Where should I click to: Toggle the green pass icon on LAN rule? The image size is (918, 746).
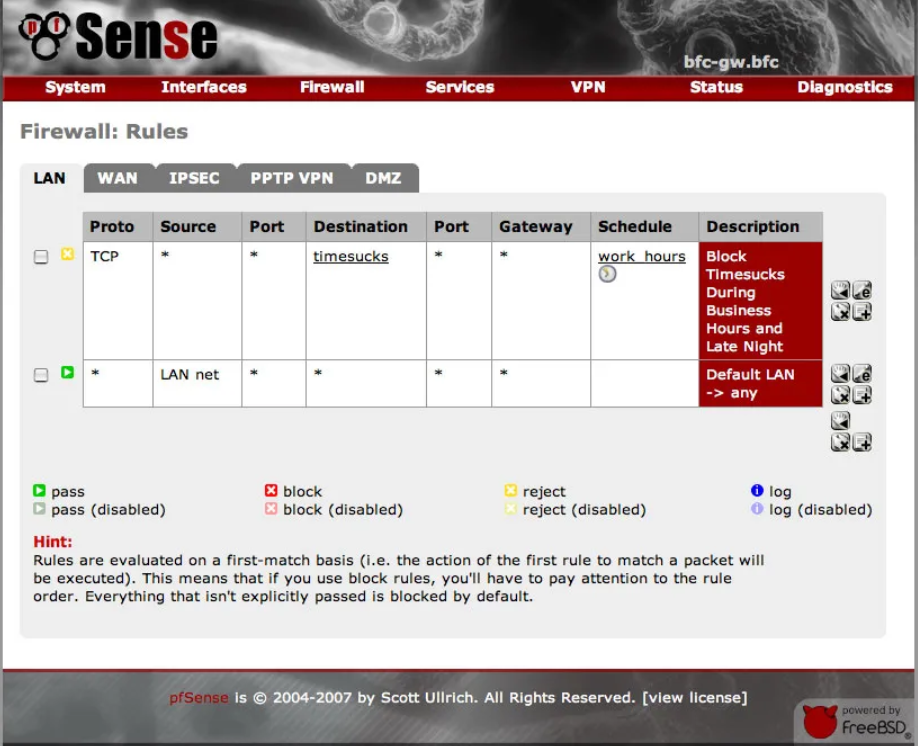pyautogui.click(x=67, y=372)
